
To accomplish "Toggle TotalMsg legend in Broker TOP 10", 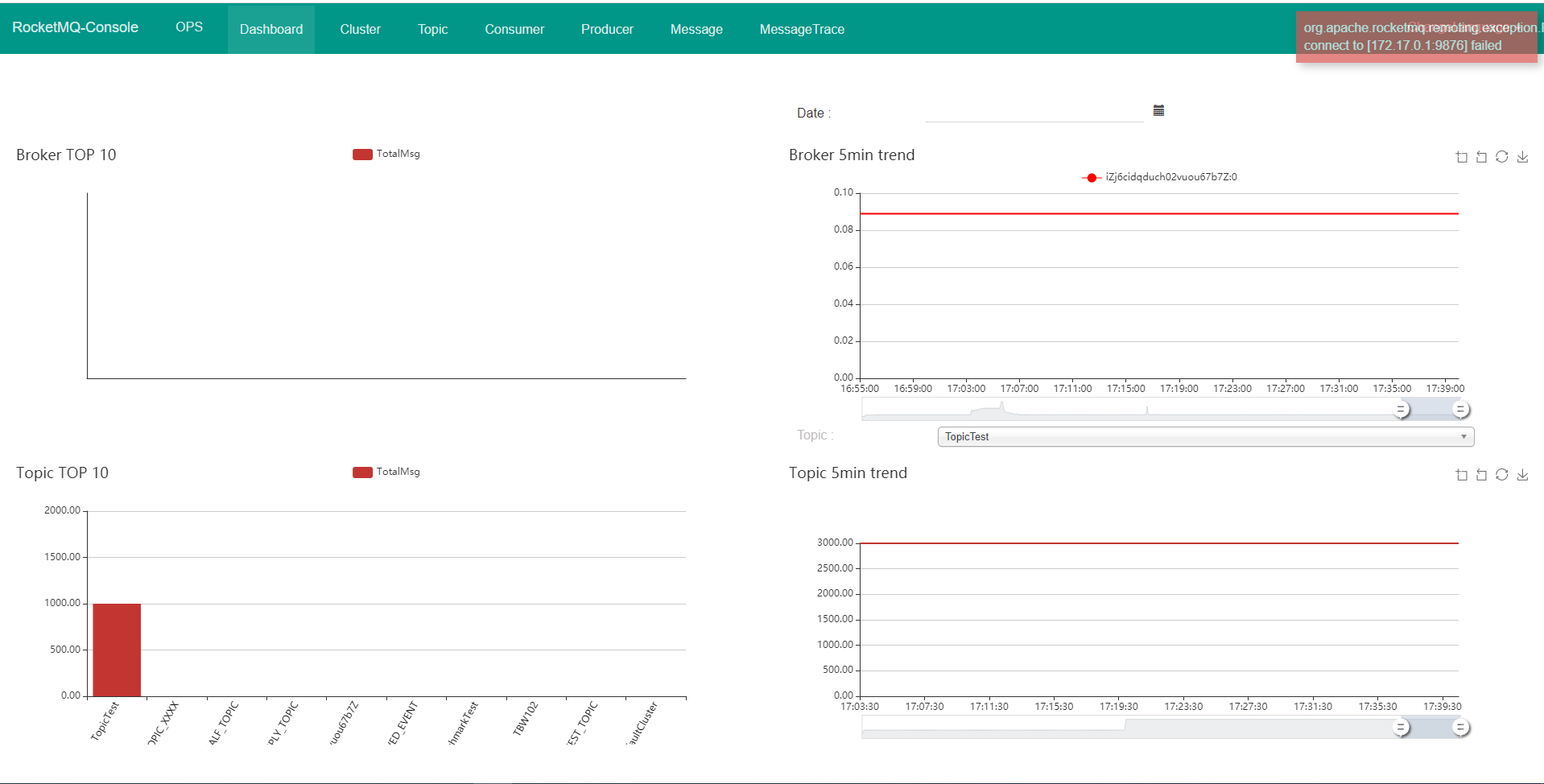I will (x=386, y=154).
